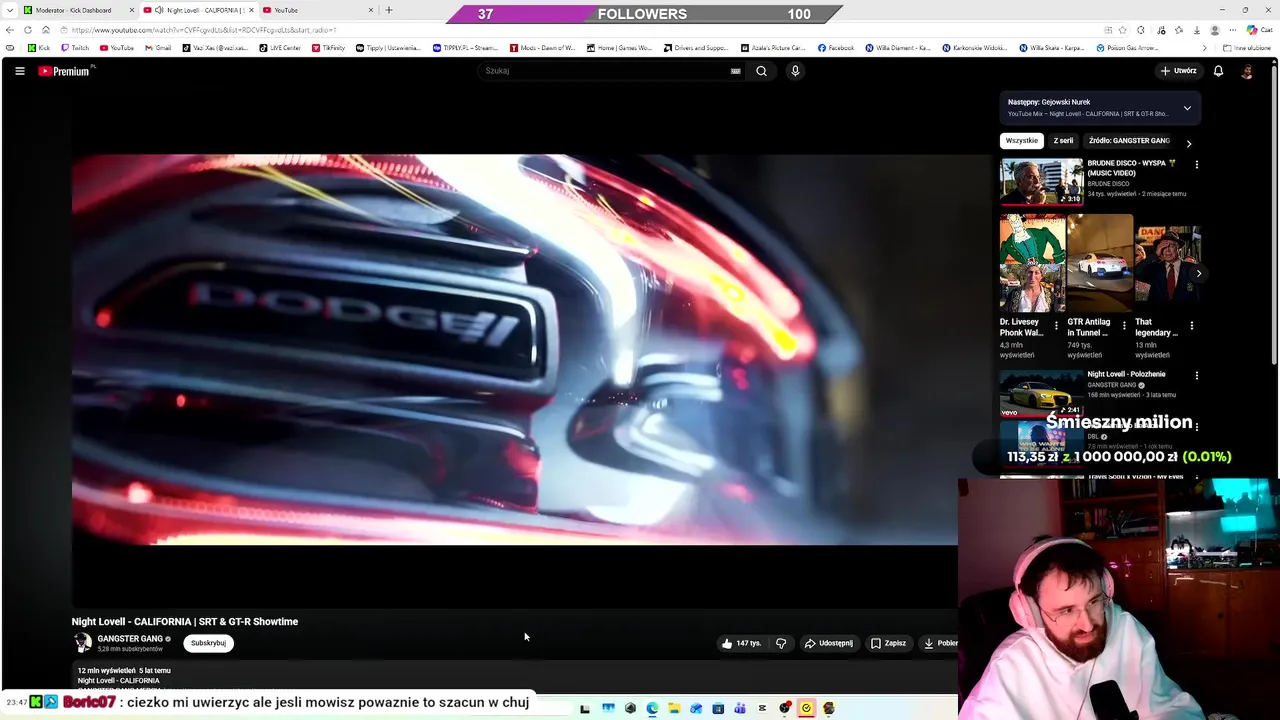
Task: Subscribe with the Subskrybuj button
Action: pos(208,643)
